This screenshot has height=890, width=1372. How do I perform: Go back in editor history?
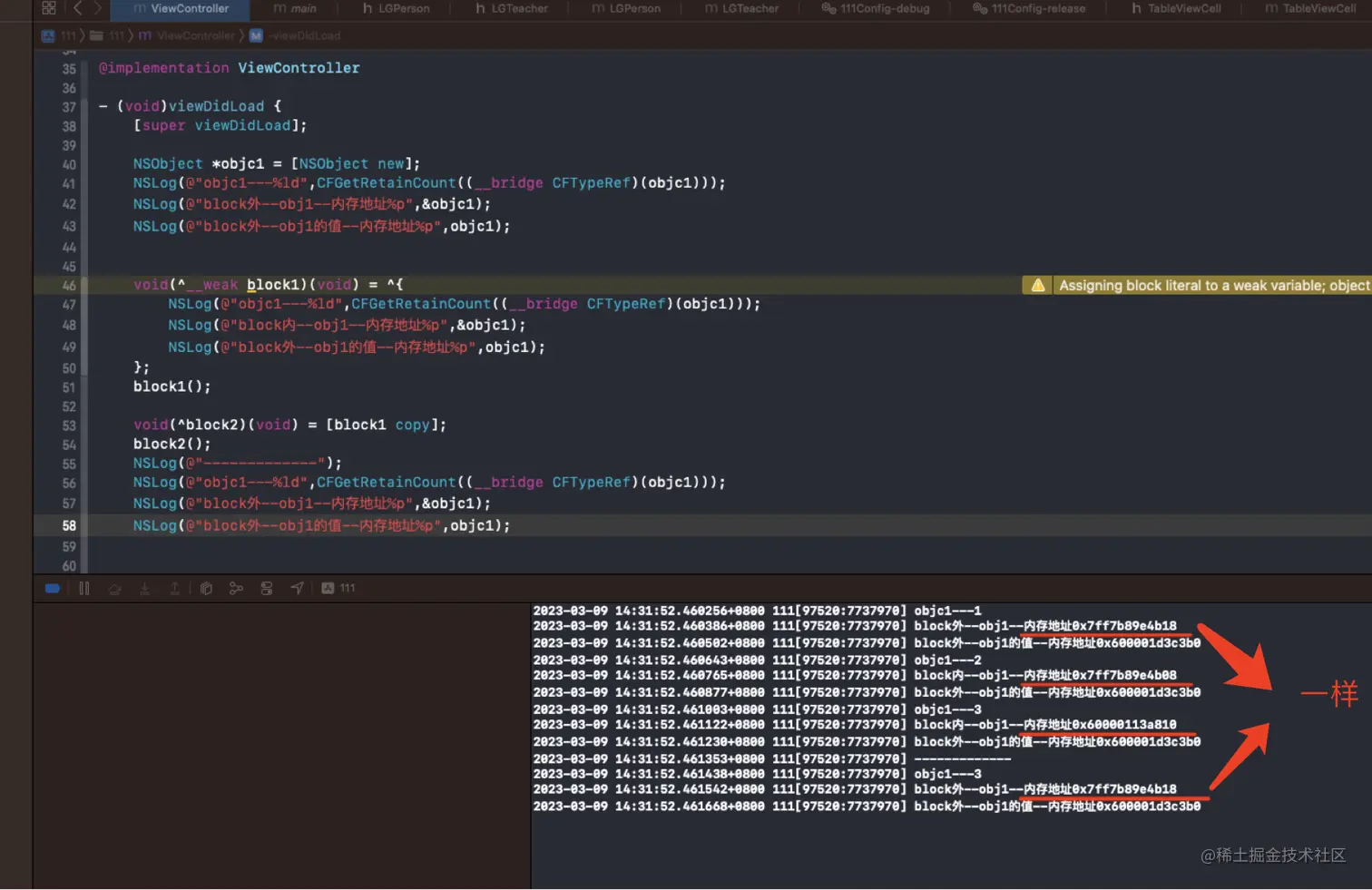tap(77, 8)
